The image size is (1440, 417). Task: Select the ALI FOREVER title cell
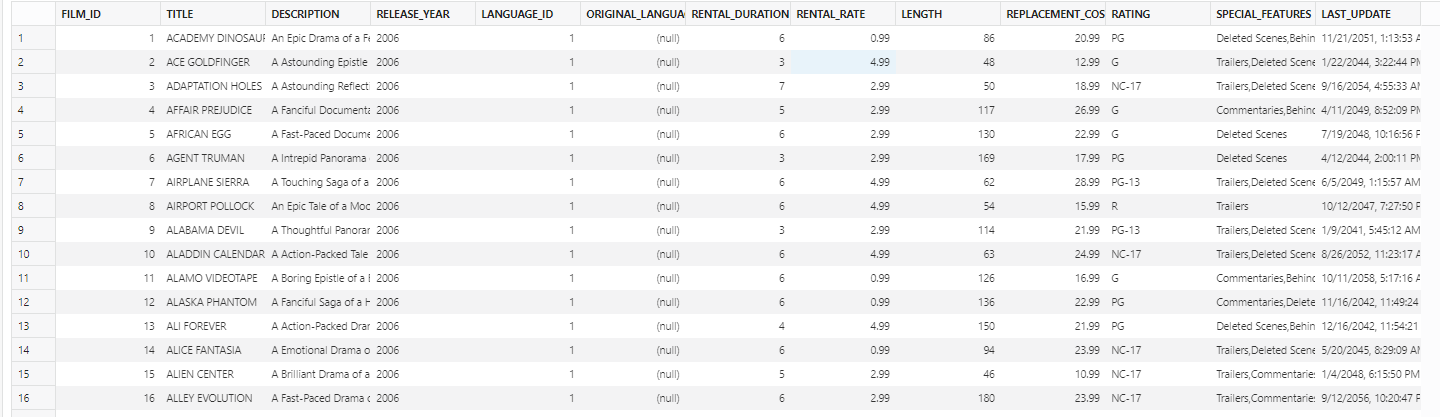(212, 326)
